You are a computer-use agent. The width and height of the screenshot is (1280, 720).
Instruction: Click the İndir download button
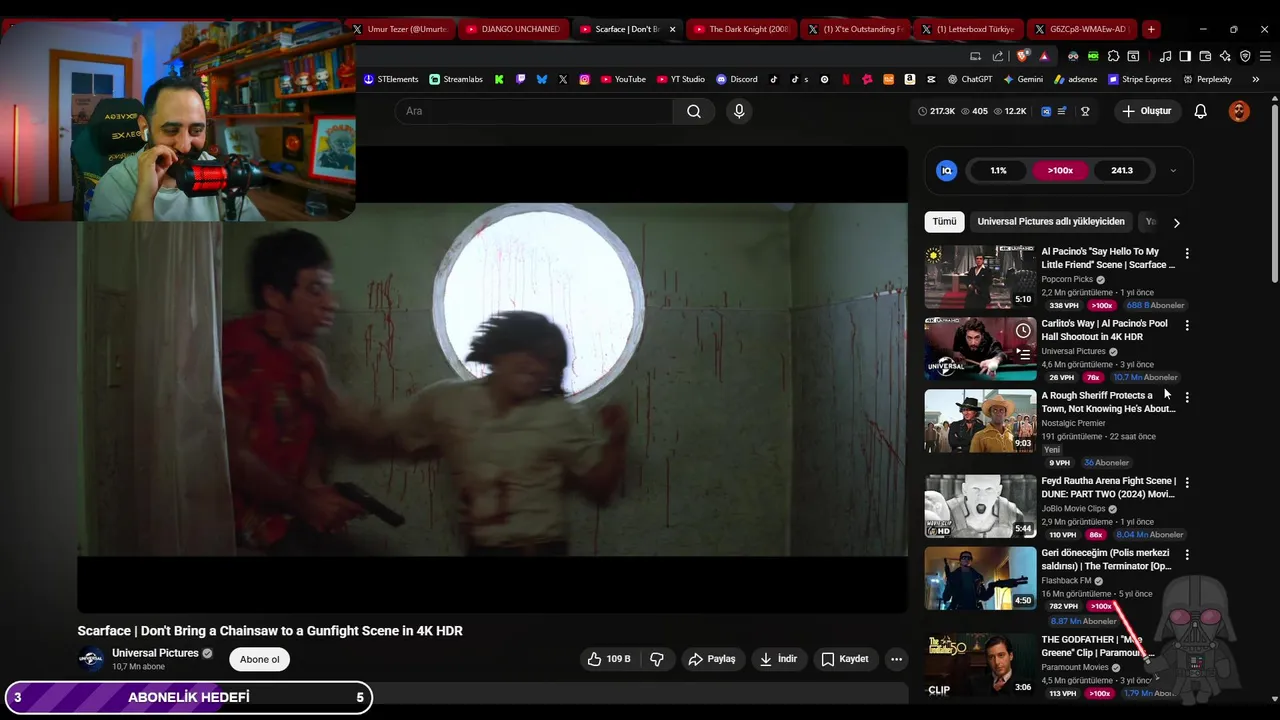(778, 659)
